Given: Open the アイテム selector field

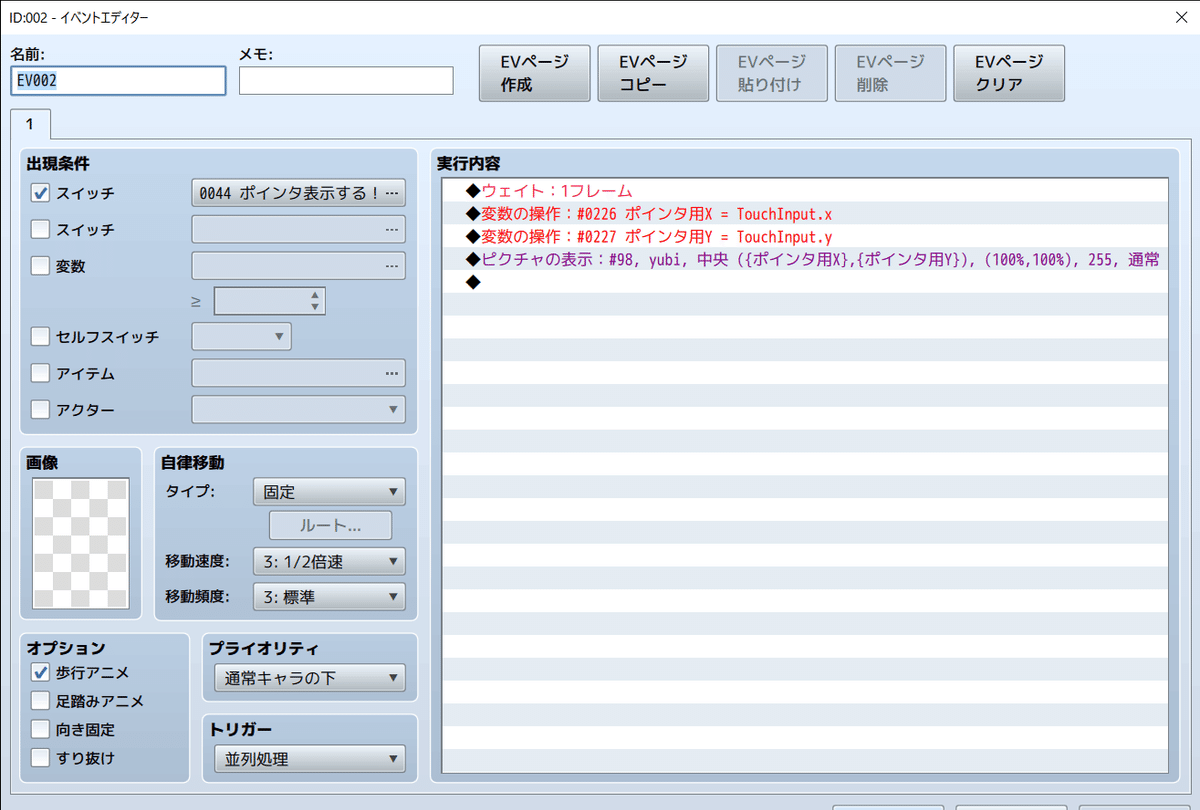Looking at the screenshot, I should tap(298, 373).
